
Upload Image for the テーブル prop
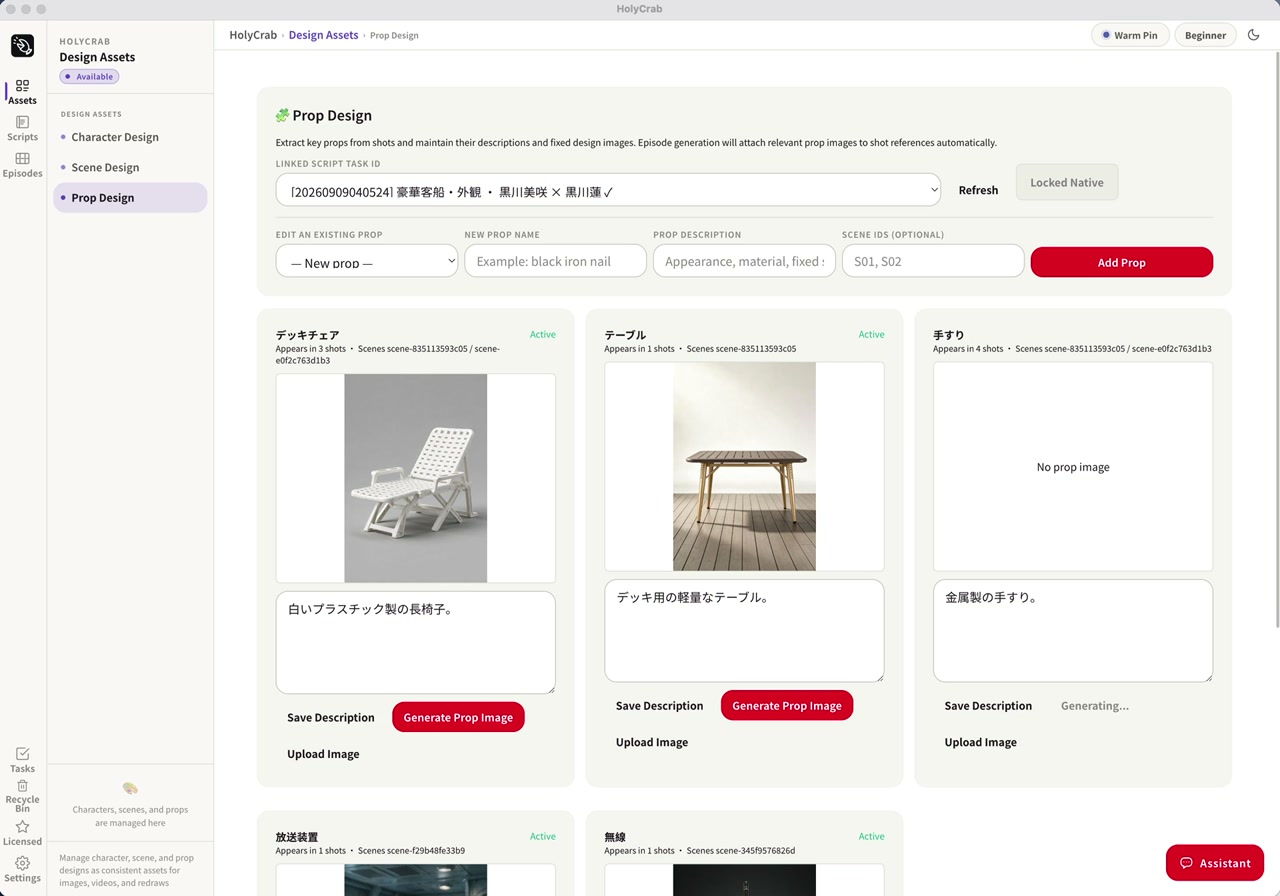pyautogui.click(x=652, y=742)
